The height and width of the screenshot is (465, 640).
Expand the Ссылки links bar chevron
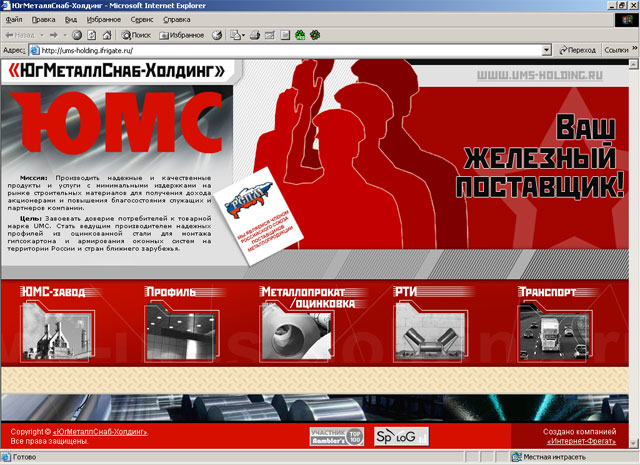(635, 49)
